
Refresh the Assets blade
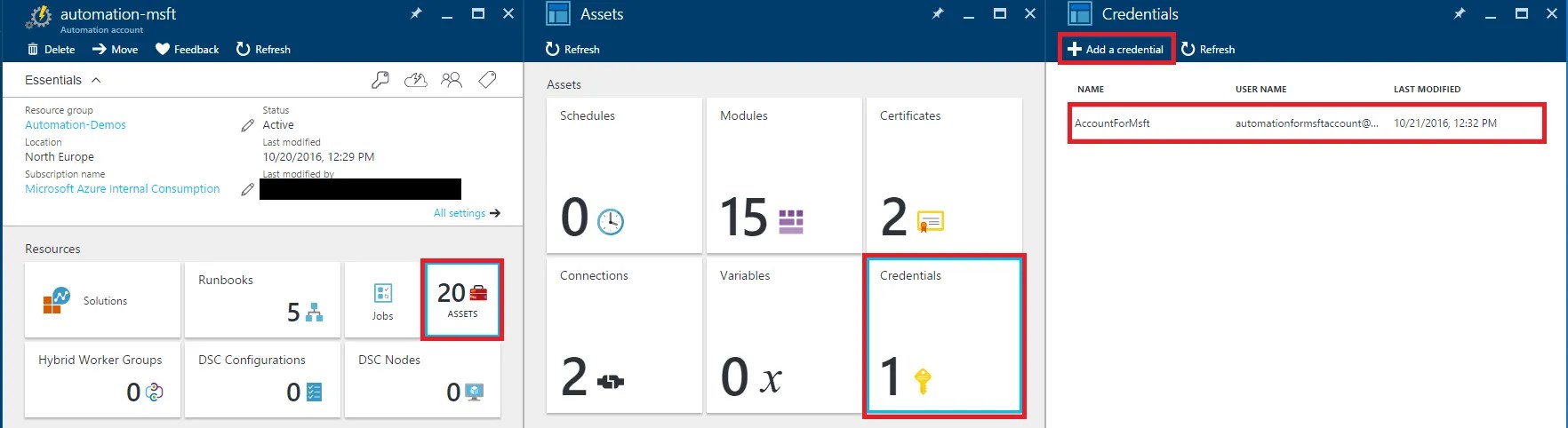click(x=572, y=50)
